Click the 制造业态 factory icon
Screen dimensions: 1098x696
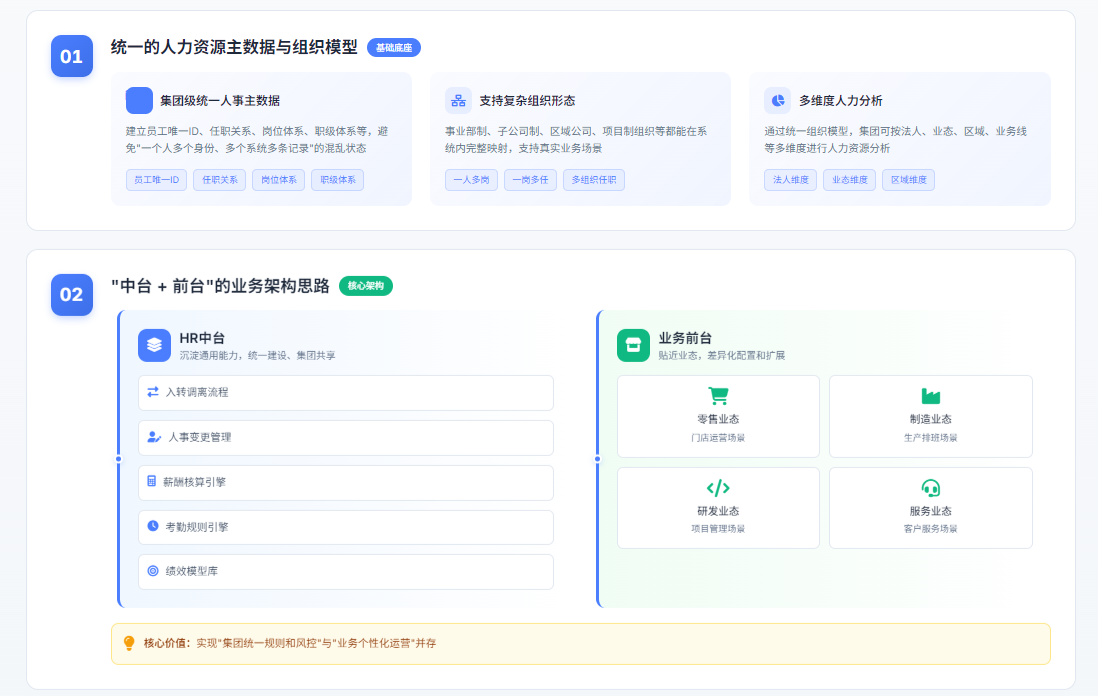pyautogui.click(x=930, y=396)
